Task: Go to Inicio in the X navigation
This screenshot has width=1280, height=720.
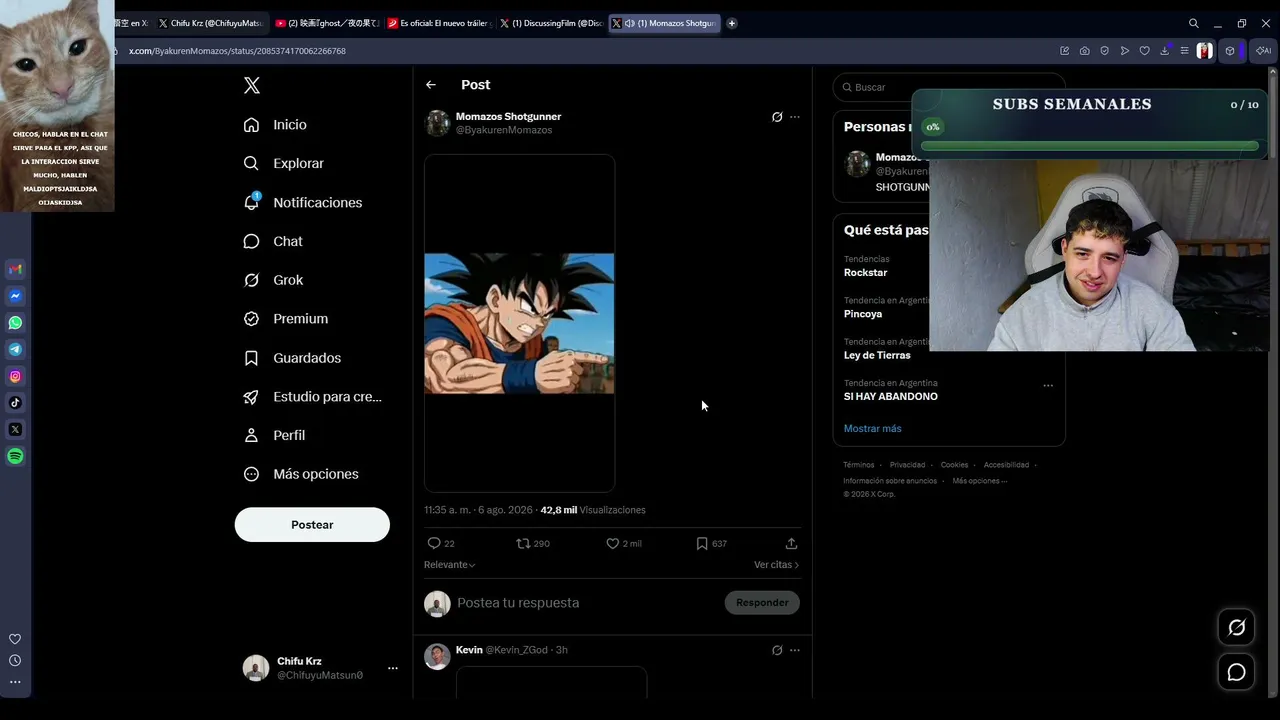Action: coord(275,125)
